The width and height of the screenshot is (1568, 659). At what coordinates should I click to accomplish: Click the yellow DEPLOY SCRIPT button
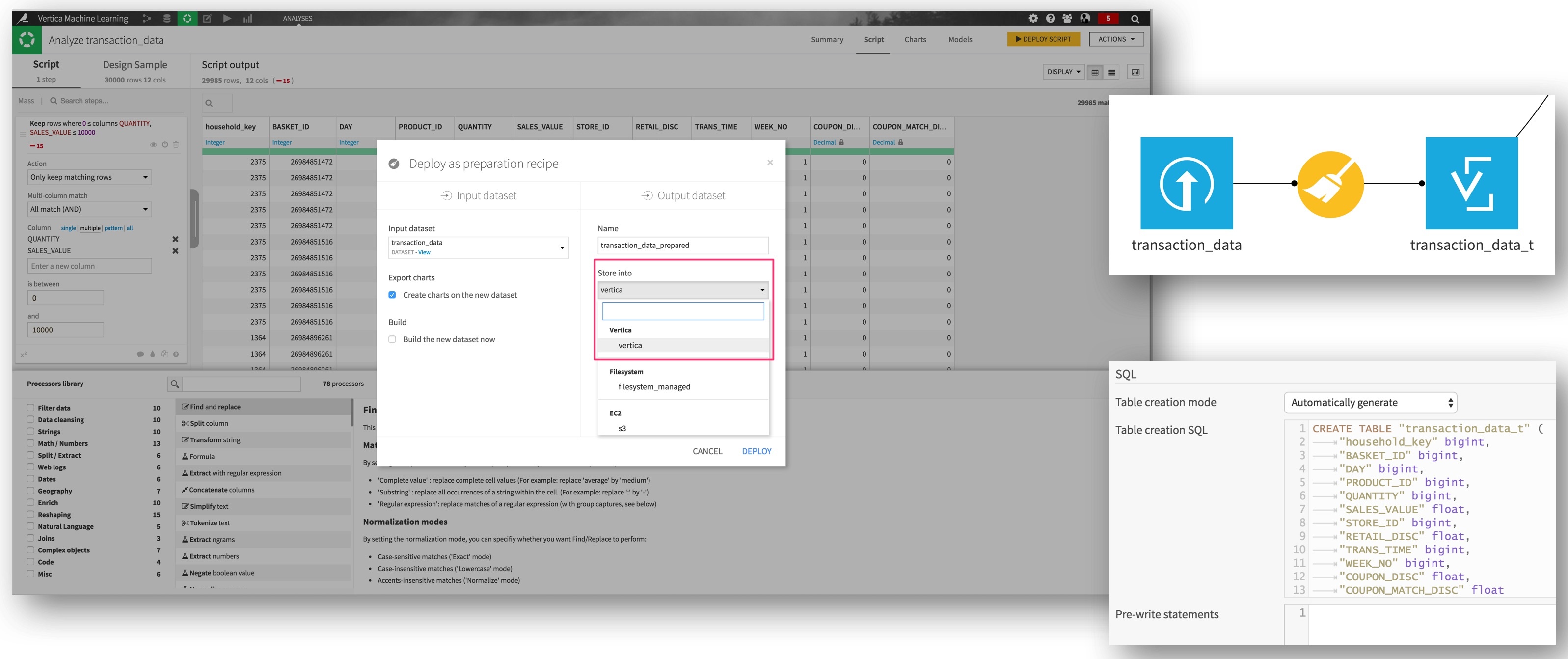(1043, 39)
